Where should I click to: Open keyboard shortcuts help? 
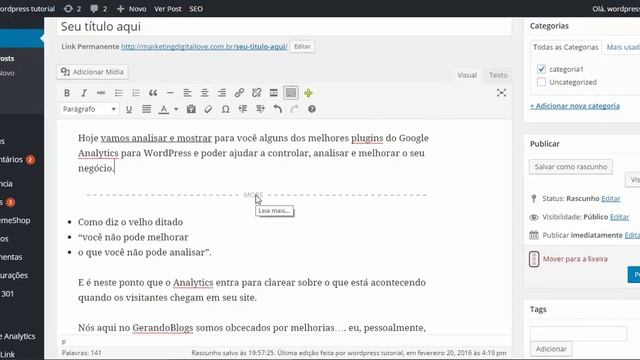click(x=312, y=109)
